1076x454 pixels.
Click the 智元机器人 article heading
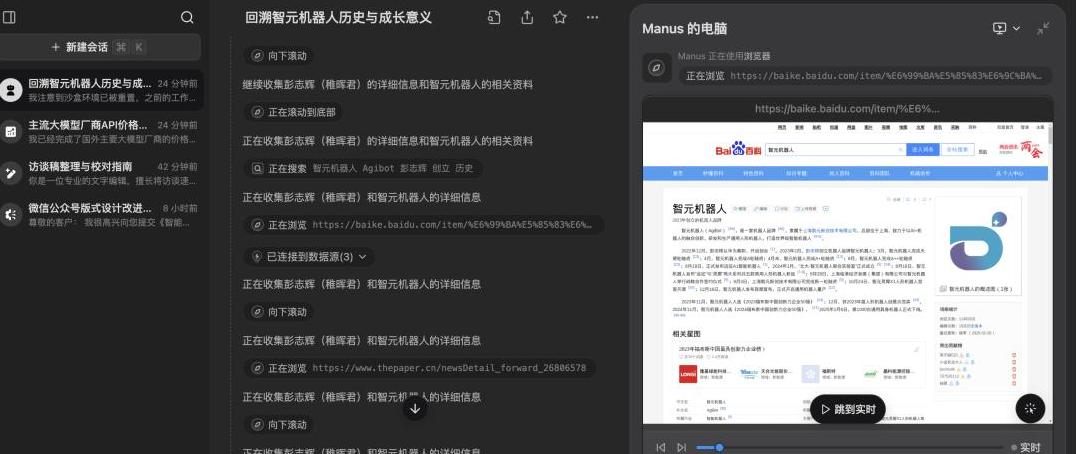tap(701, 209)
